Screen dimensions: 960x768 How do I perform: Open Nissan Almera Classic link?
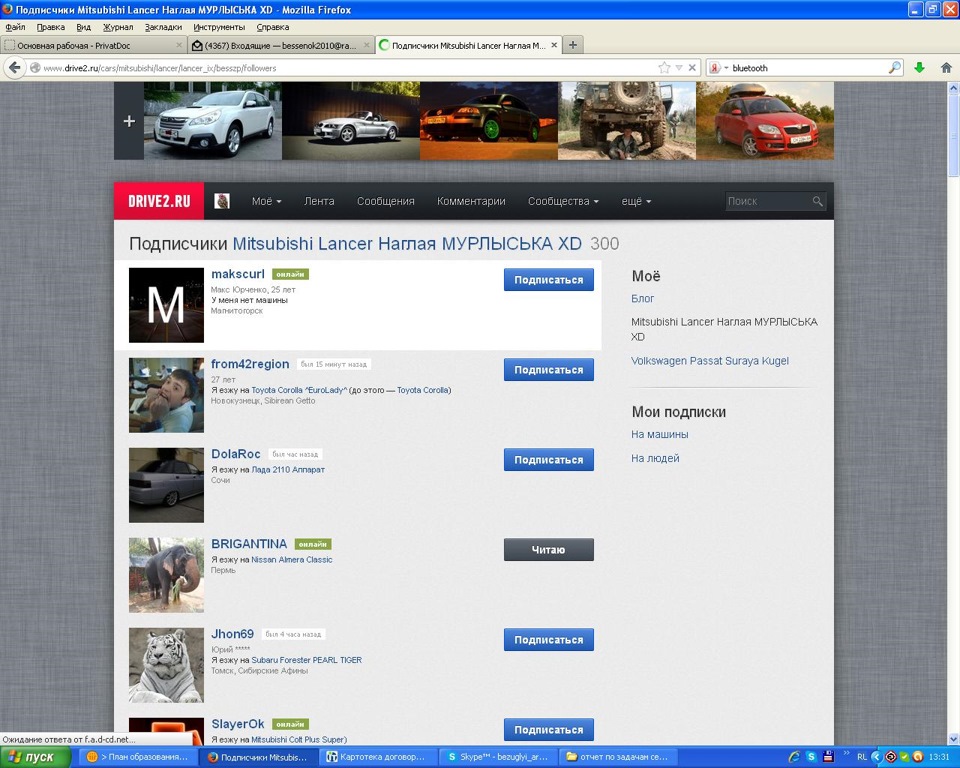coord(291,560)
